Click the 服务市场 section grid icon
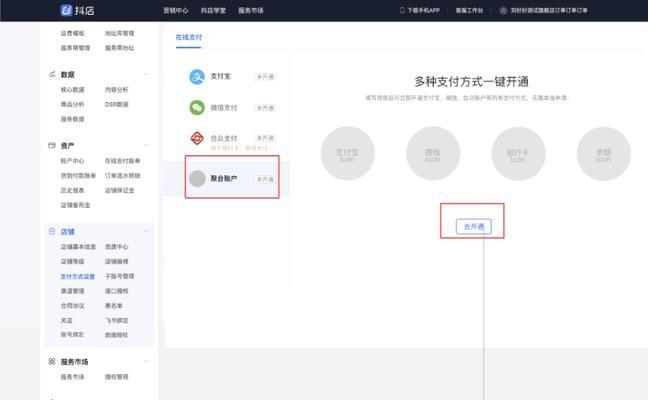This screenshot has height=400, width=648. (x=52, y=362)
